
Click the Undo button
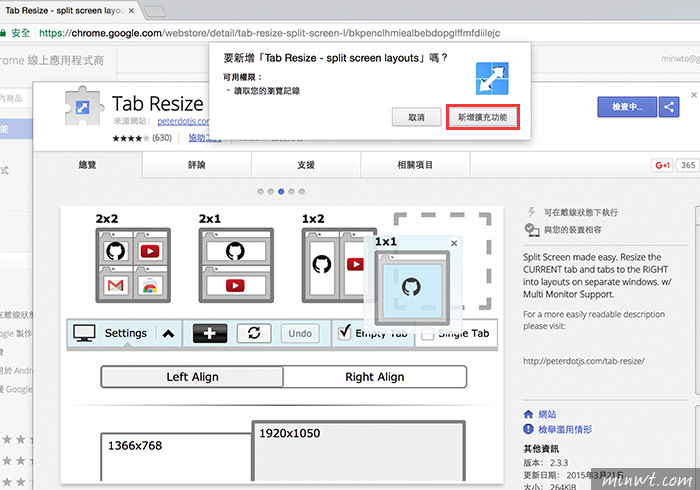pos(300,333)
